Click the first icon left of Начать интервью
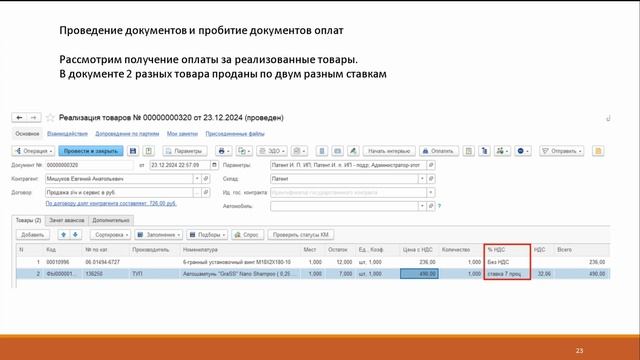 point(322,151)
